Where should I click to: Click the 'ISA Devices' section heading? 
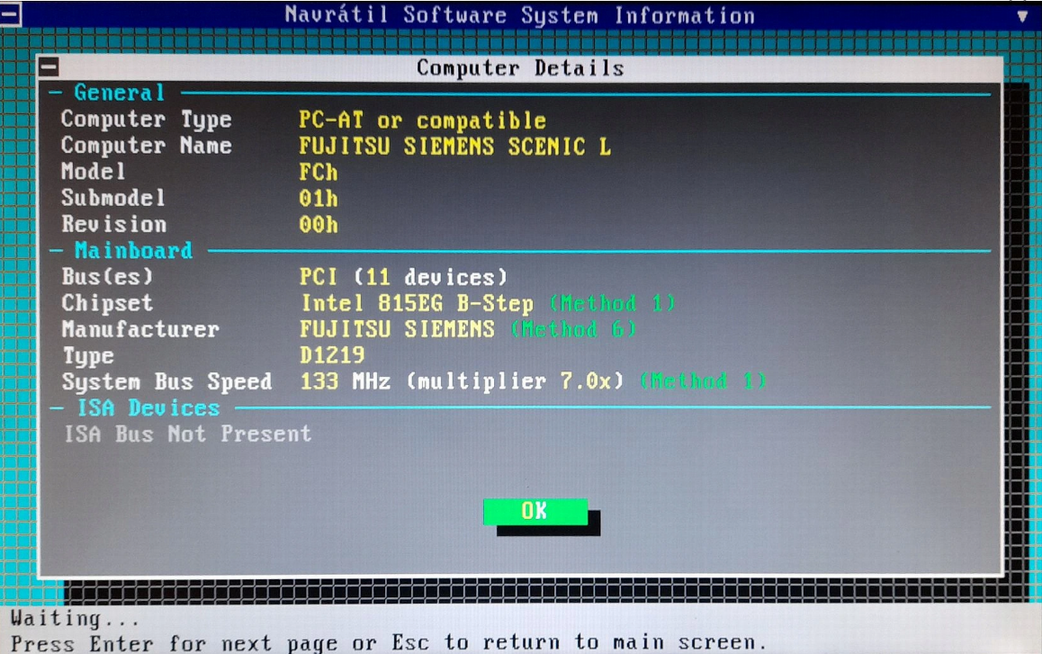click(148, 407)
